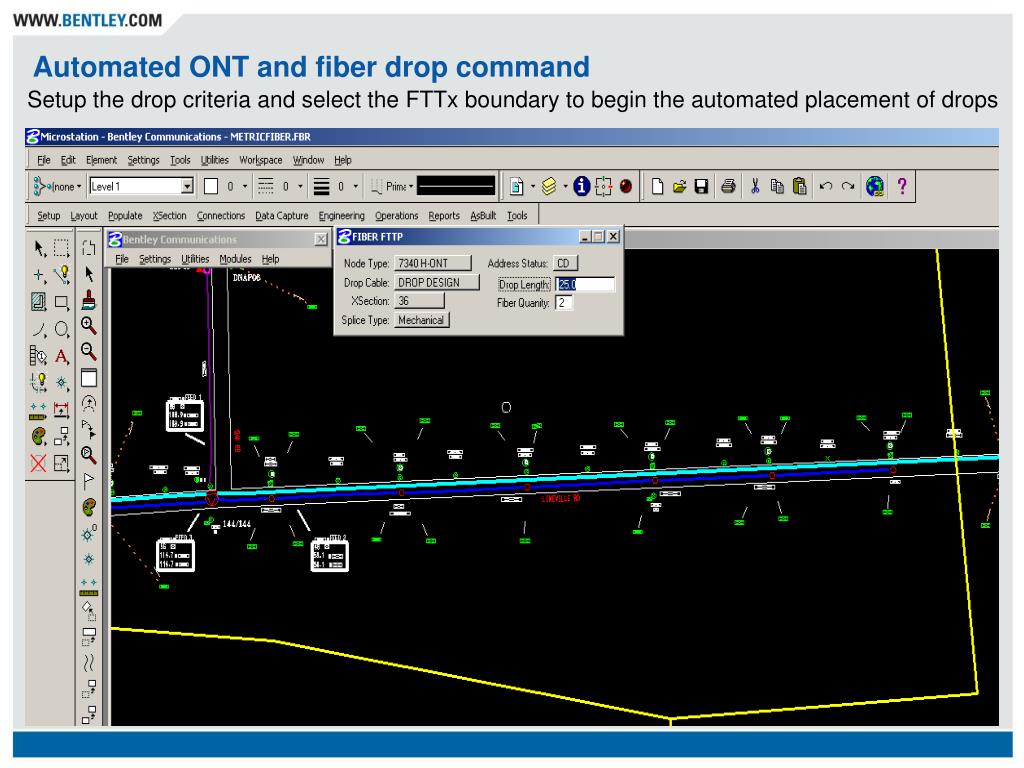Open Address Status CD selector
Screen dimensions: 1024x768
point(565,263)
